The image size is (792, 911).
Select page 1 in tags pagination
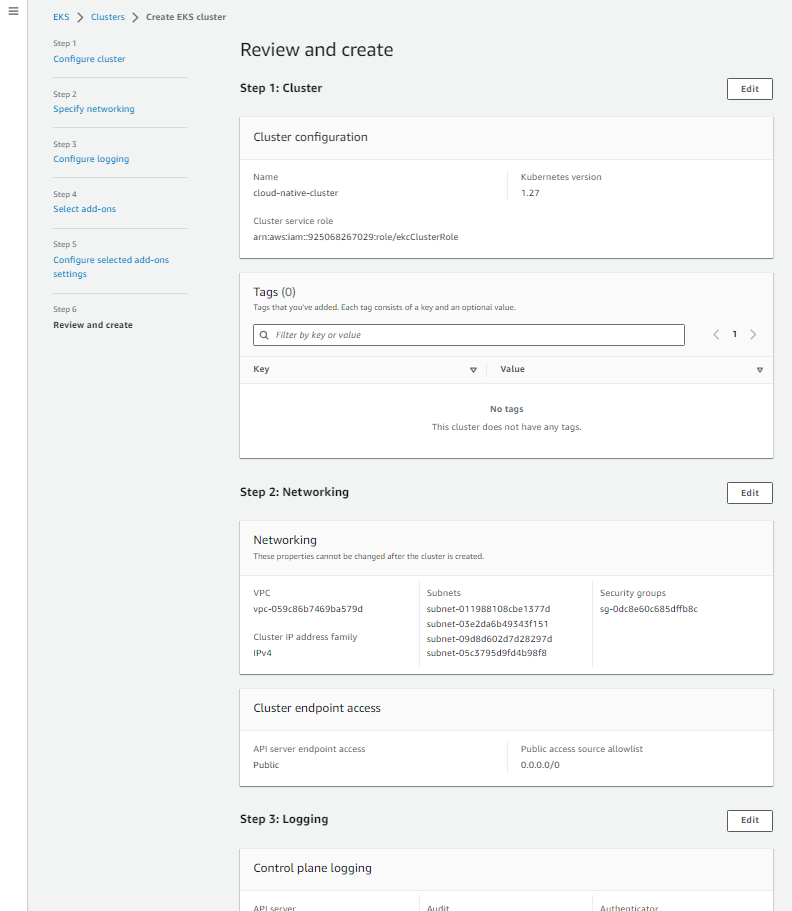tap(734, 334)
